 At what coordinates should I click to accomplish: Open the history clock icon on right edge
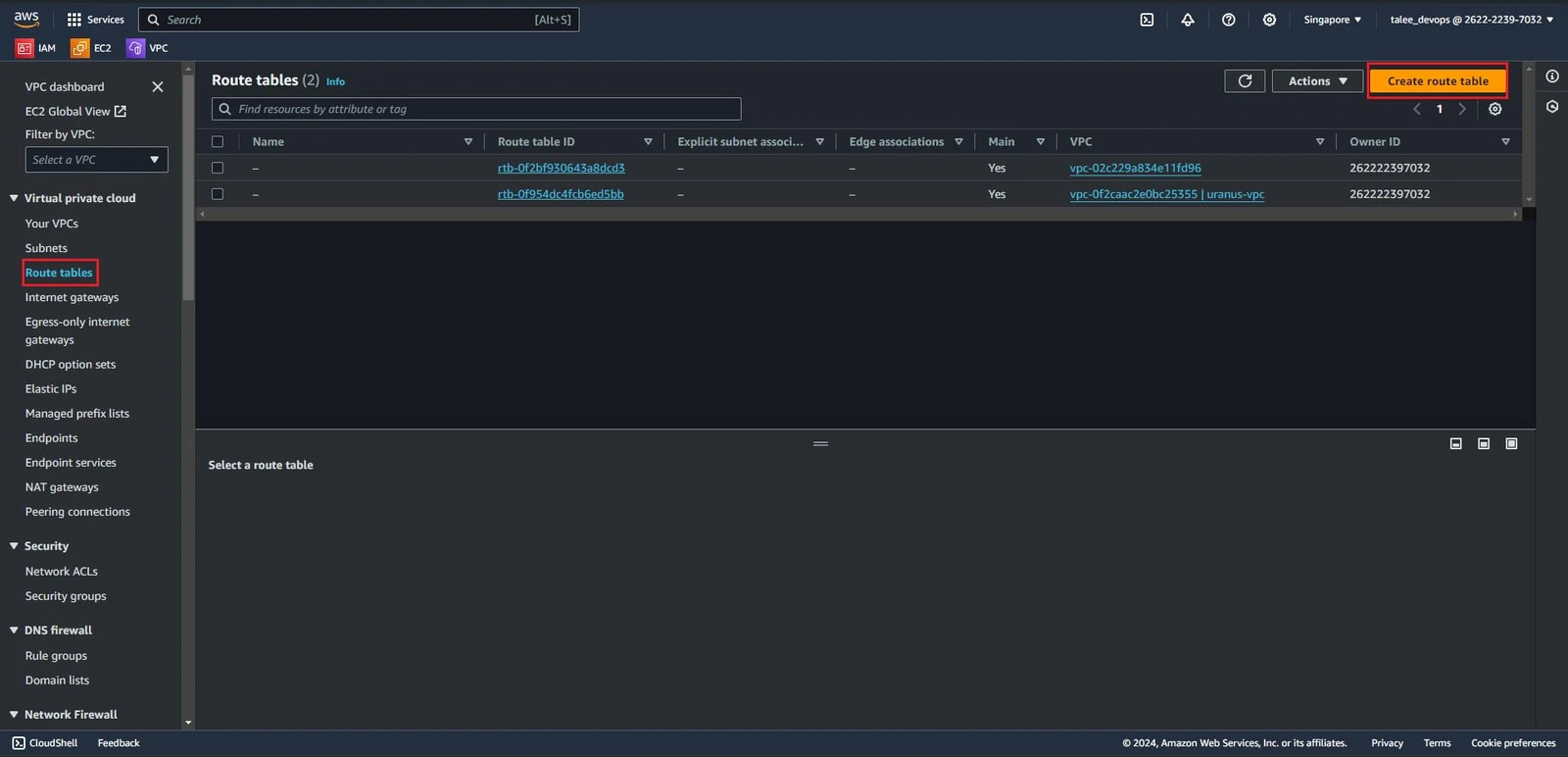tap(1552, 106)
